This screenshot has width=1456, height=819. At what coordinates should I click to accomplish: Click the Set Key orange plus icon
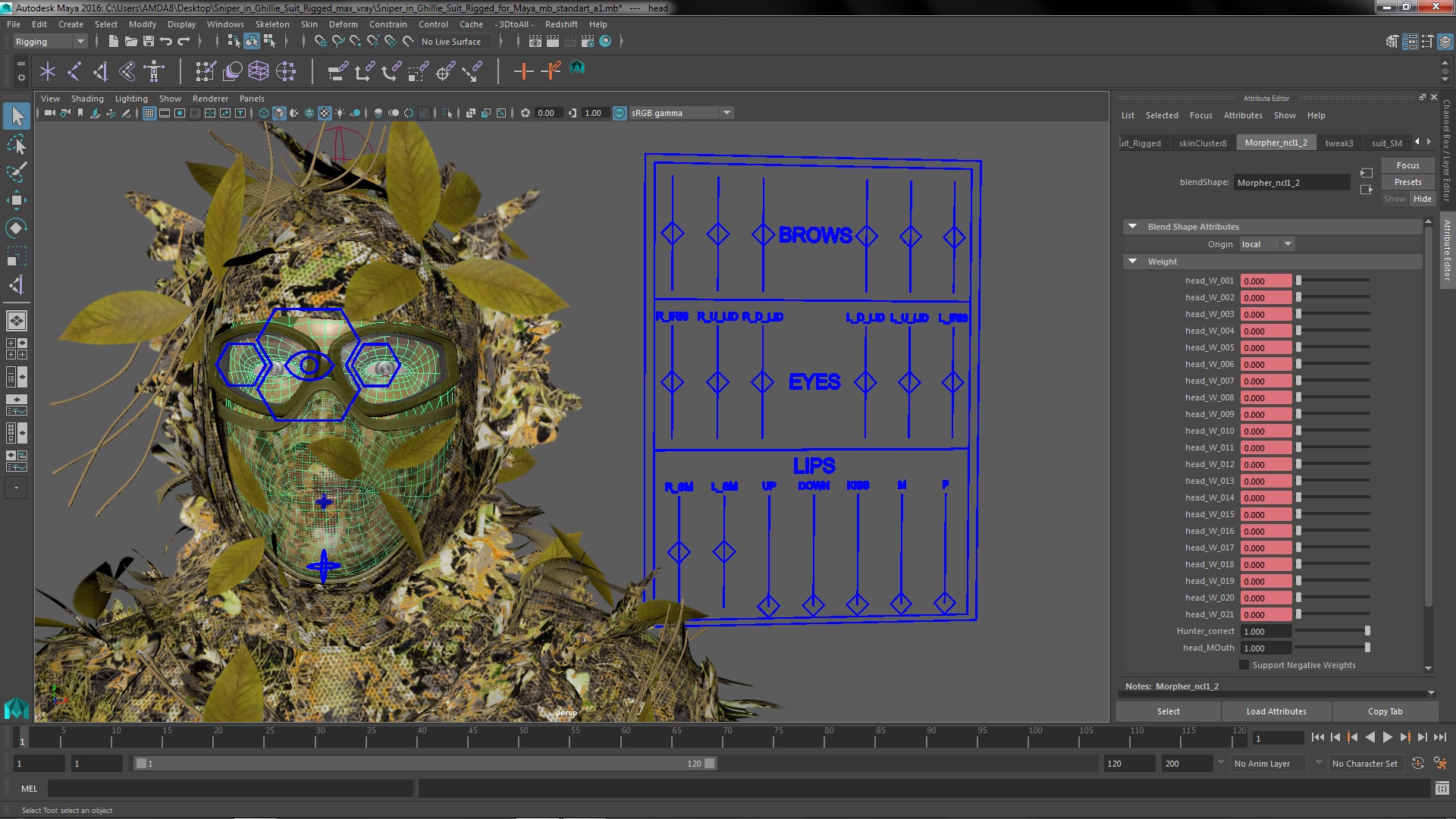pyautogui.click(x=523, y=71)
